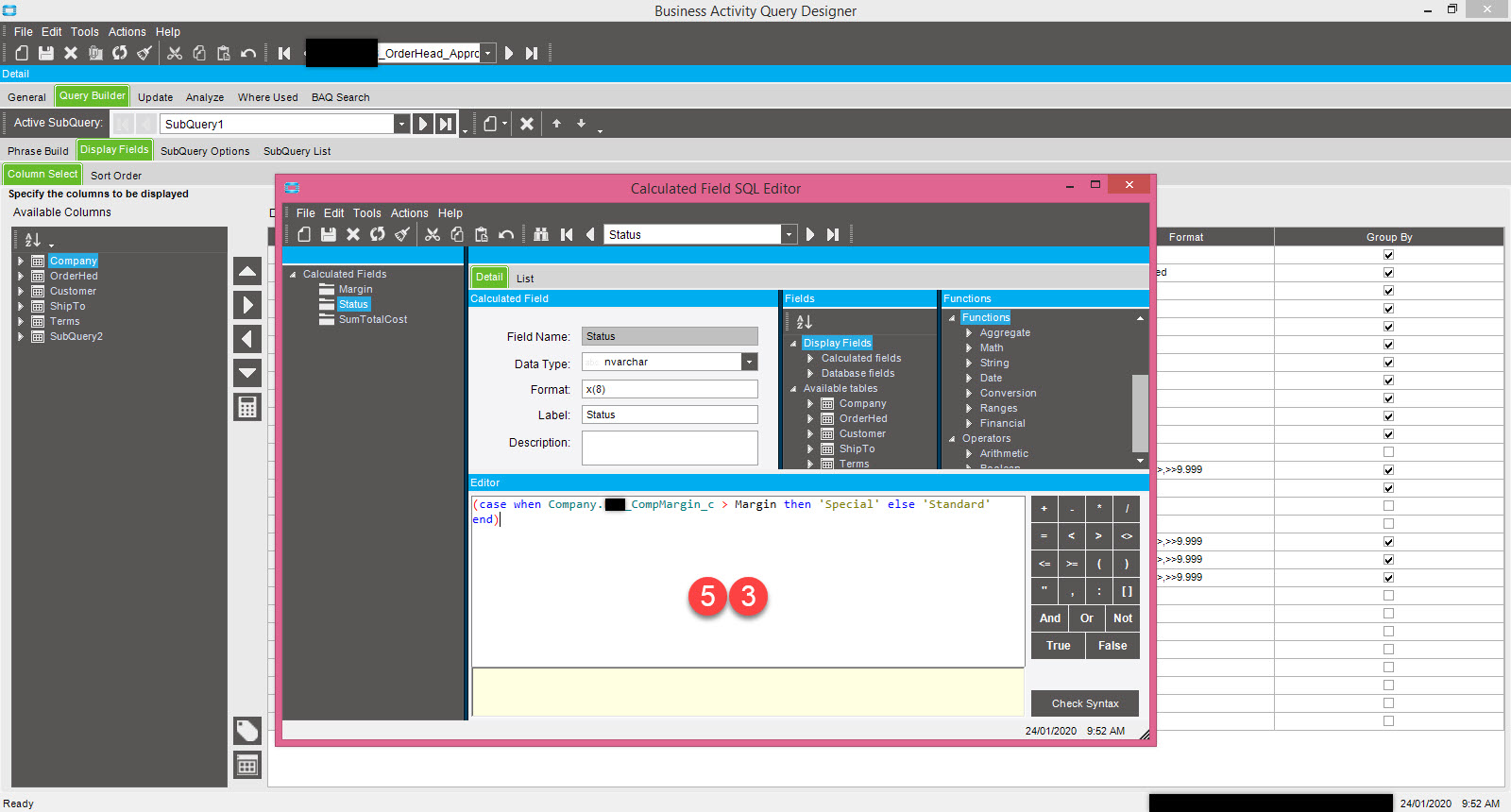Click Refresh icon in SQL Editor toolbar

click(378, 234)
